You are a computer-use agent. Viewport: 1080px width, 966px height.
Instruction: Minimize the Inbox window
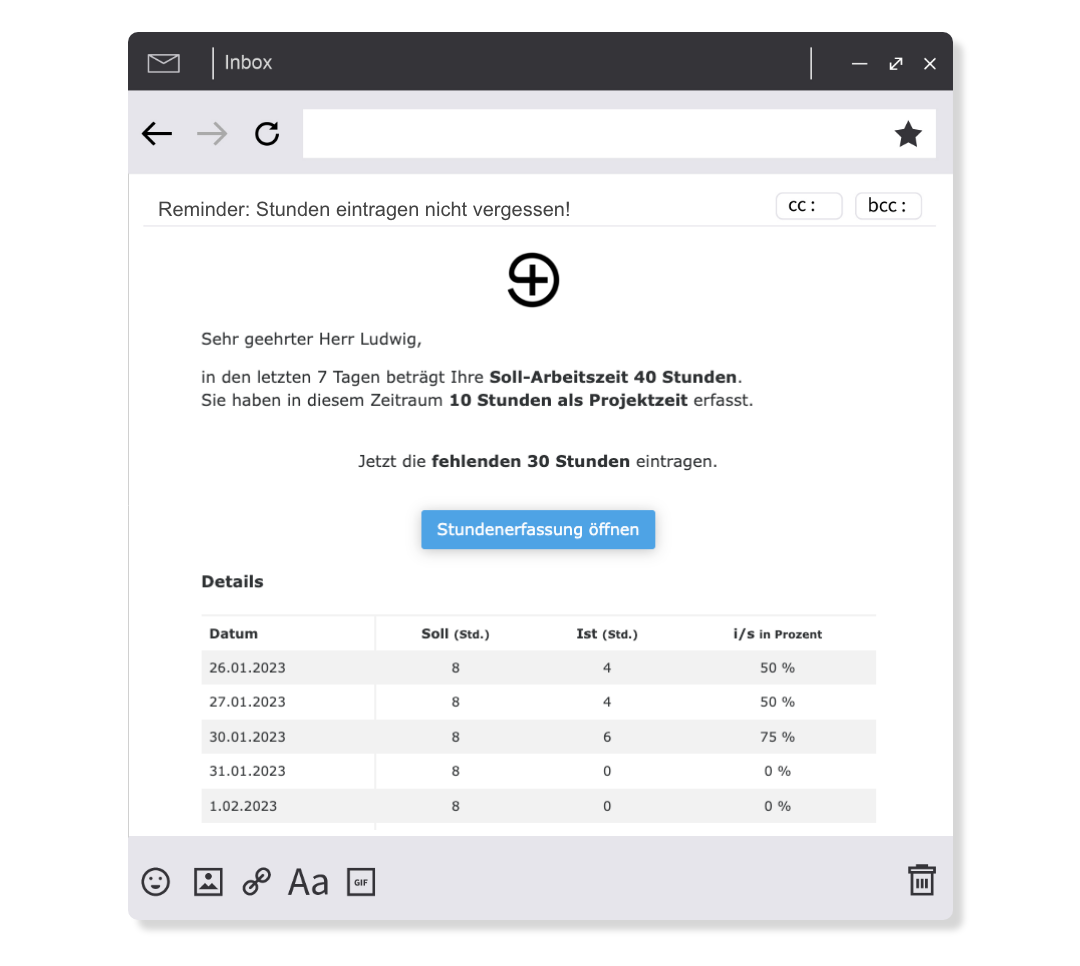click(859, 63)
